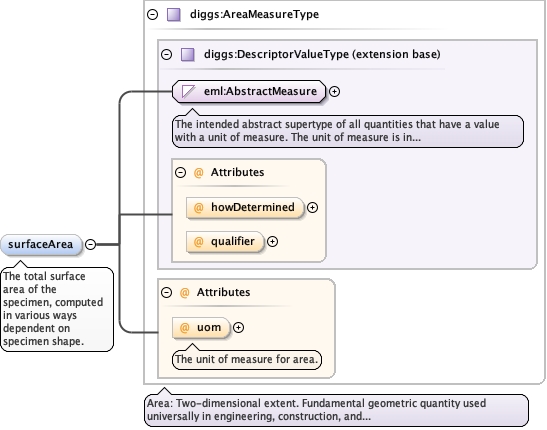Collapse the diggs:DescriptorValueType extension base
The image size is (547, 430).
[x=166, y=54]
